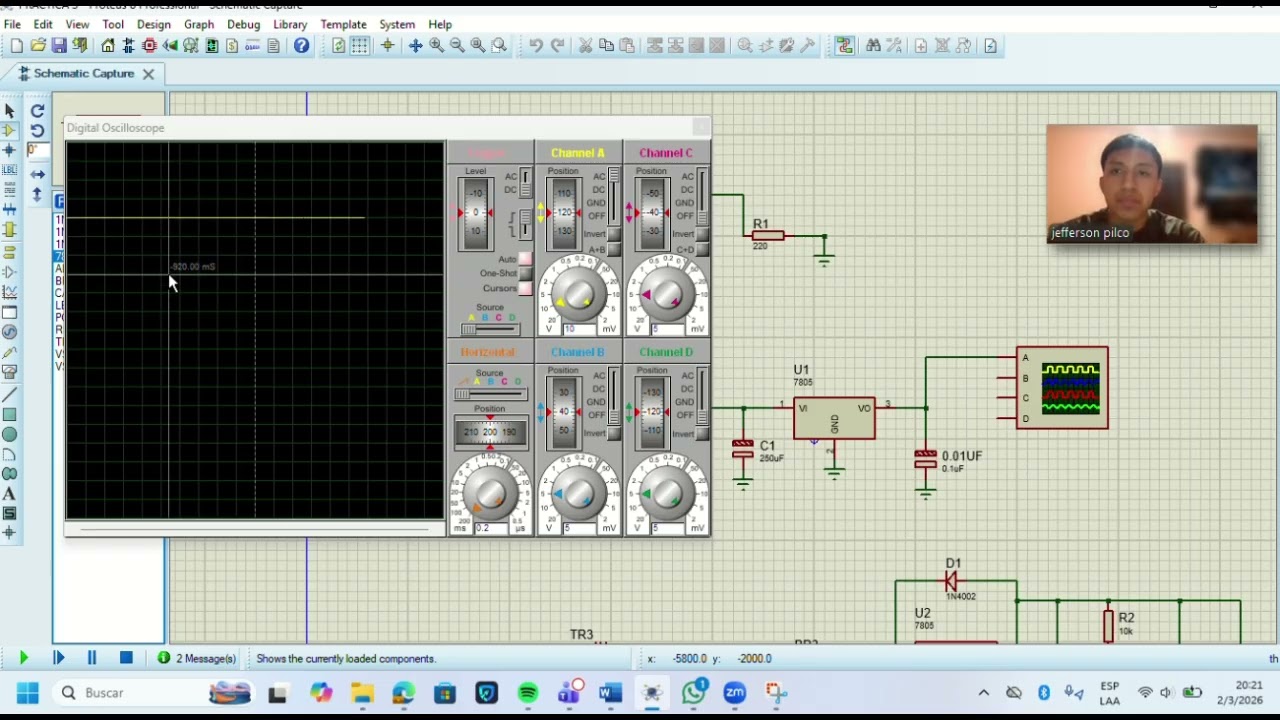Open a project with the folder icon
This screenshot has height=720, width=1280.
coord(38,46)
